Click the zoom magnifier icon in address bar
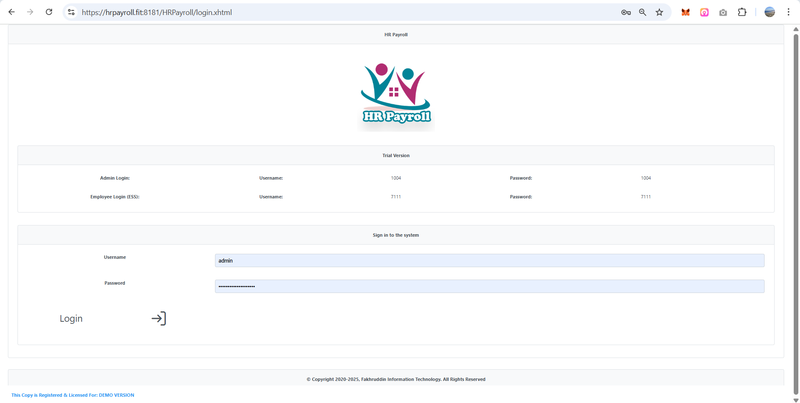The width and height of the screenshot is (800, 403). pos(643,12)
